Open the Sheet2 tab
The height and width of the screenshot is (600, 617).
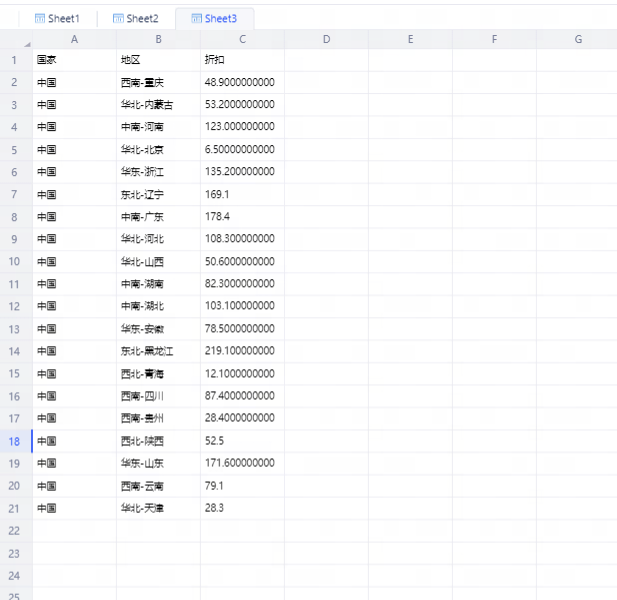tap(142, 18)
